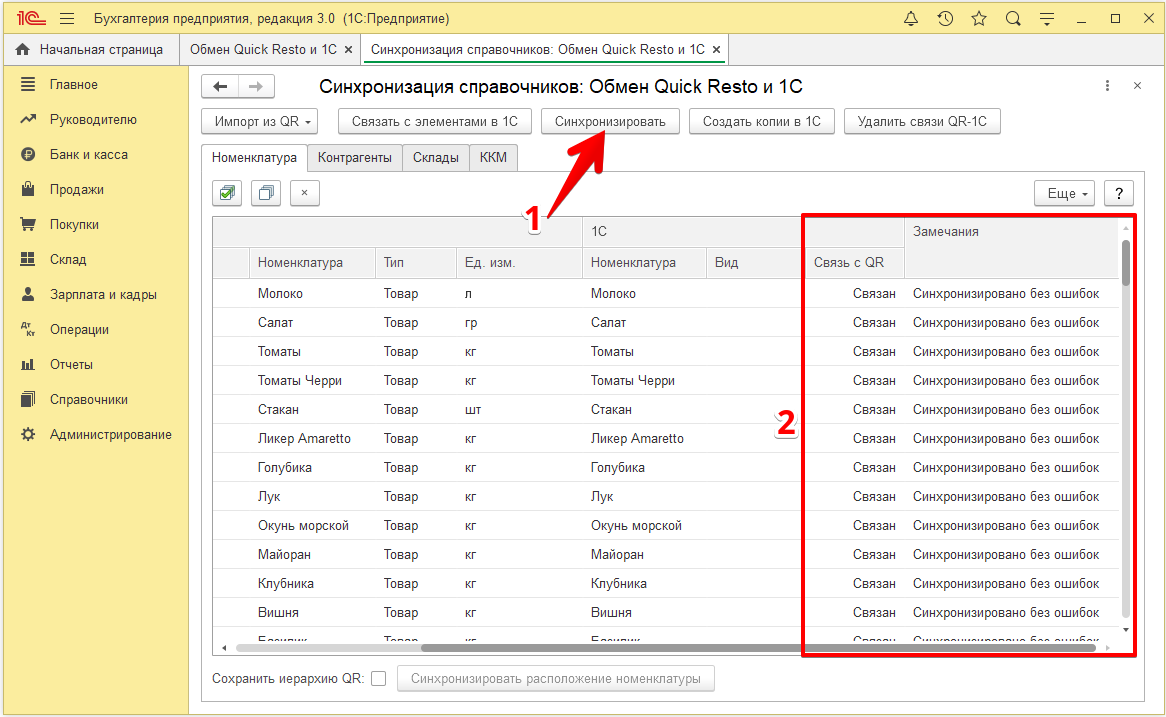Switch to Склады tab

click(436, 158)
